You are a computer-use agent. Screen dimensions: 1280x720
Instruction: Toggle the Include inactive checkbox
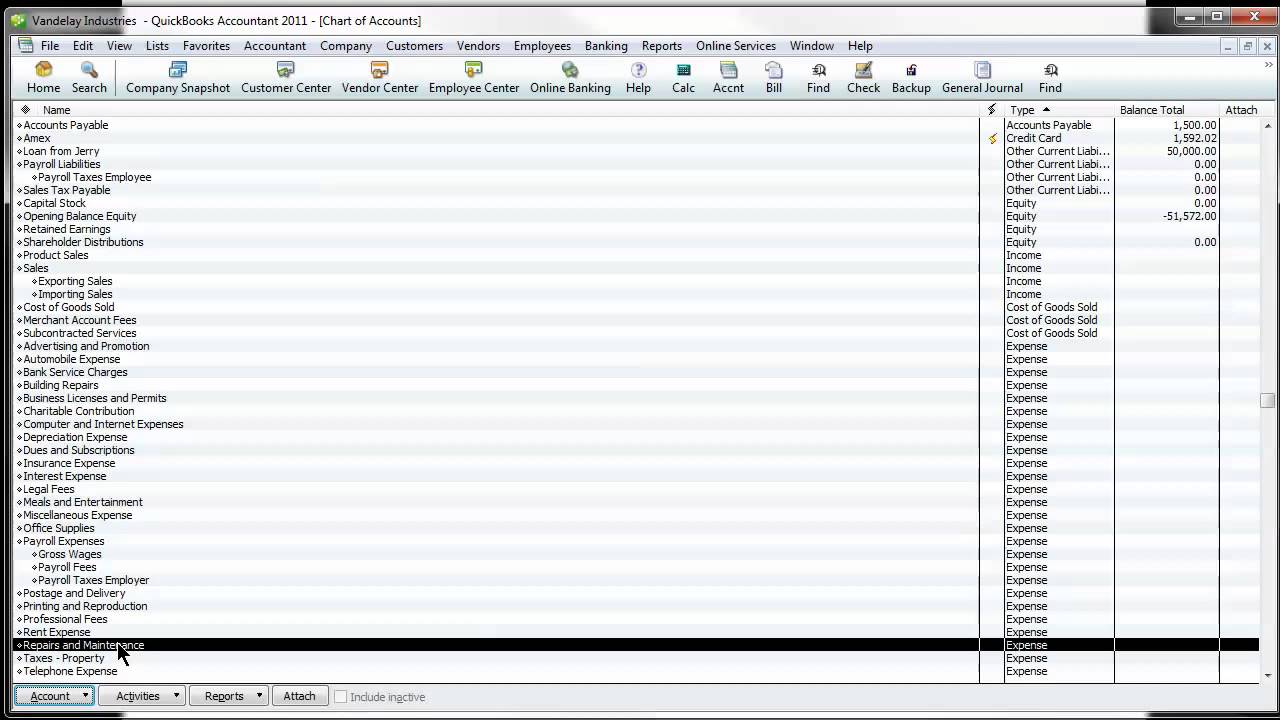[x=341, y=696]
